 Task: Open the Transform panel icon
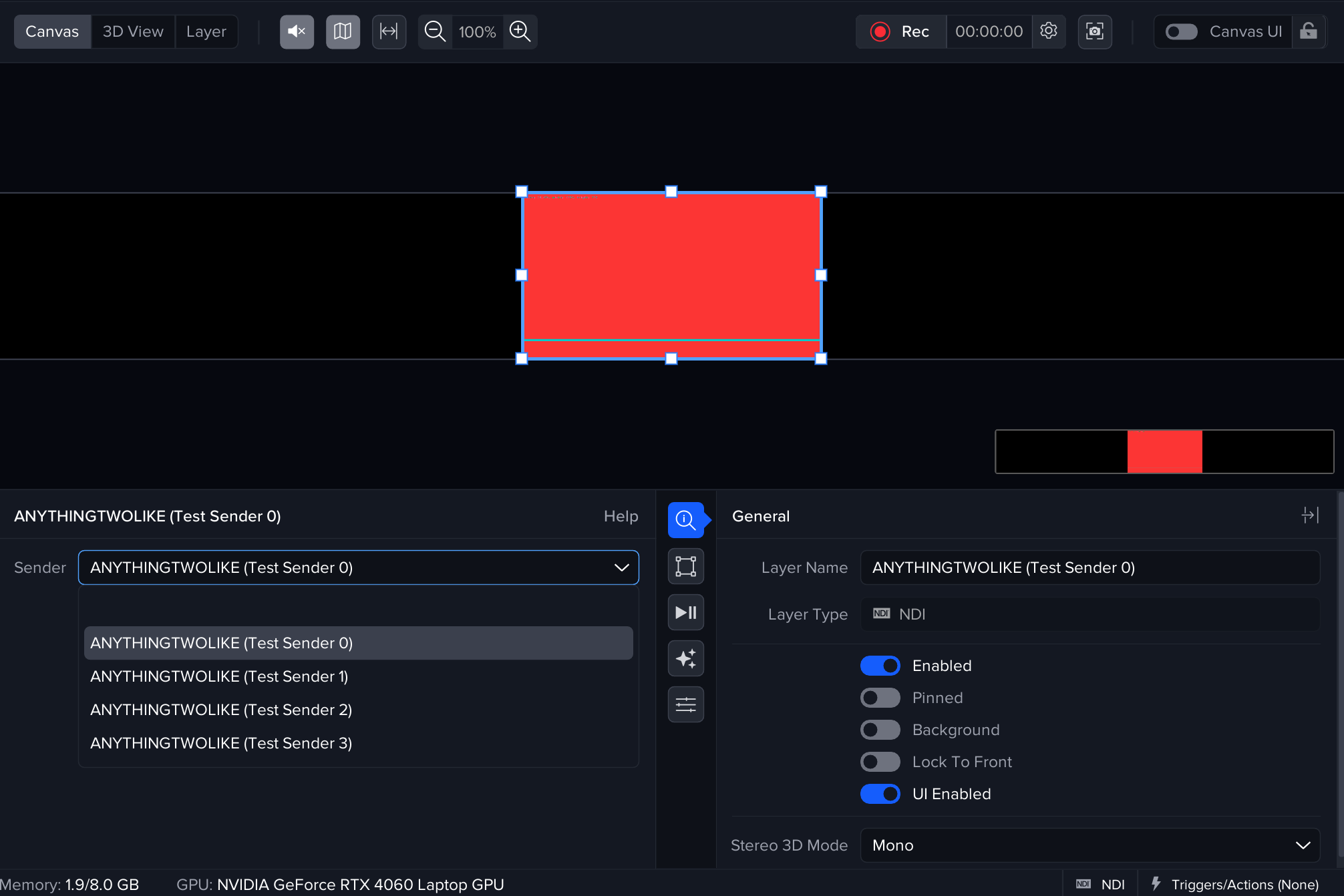point(686,566)
